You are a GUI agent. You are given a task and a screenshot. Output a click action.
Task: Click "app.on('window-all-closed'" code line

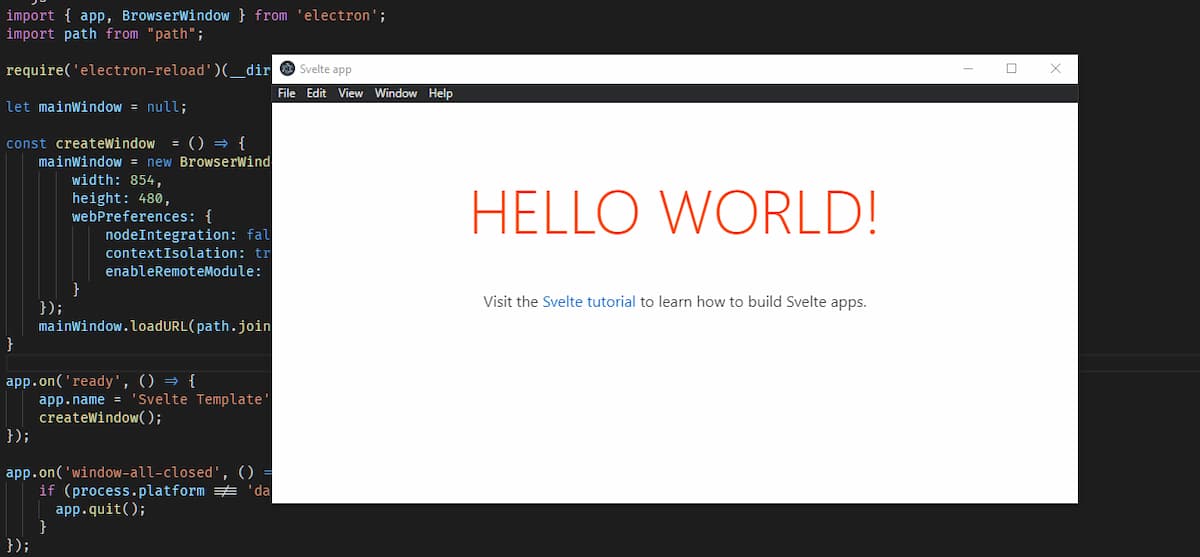point(139,472)
